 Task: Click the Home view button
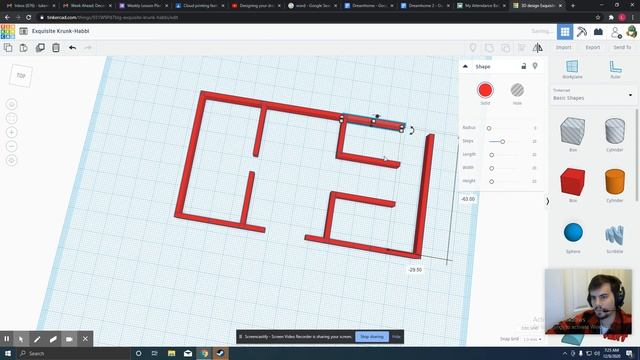point(11,104)
